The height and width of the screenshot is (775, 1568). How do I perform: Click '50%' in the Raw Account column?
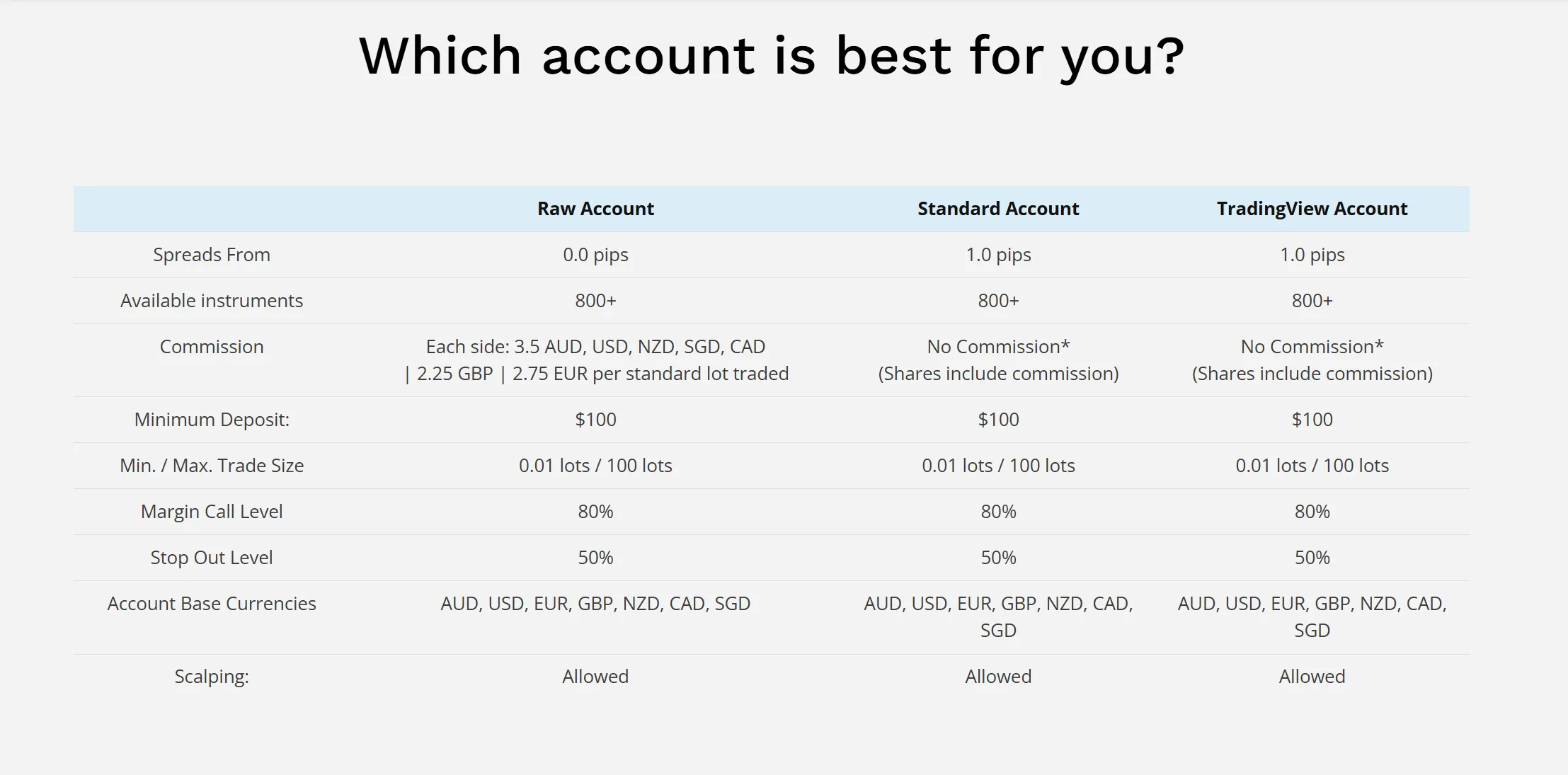(595, 558)
